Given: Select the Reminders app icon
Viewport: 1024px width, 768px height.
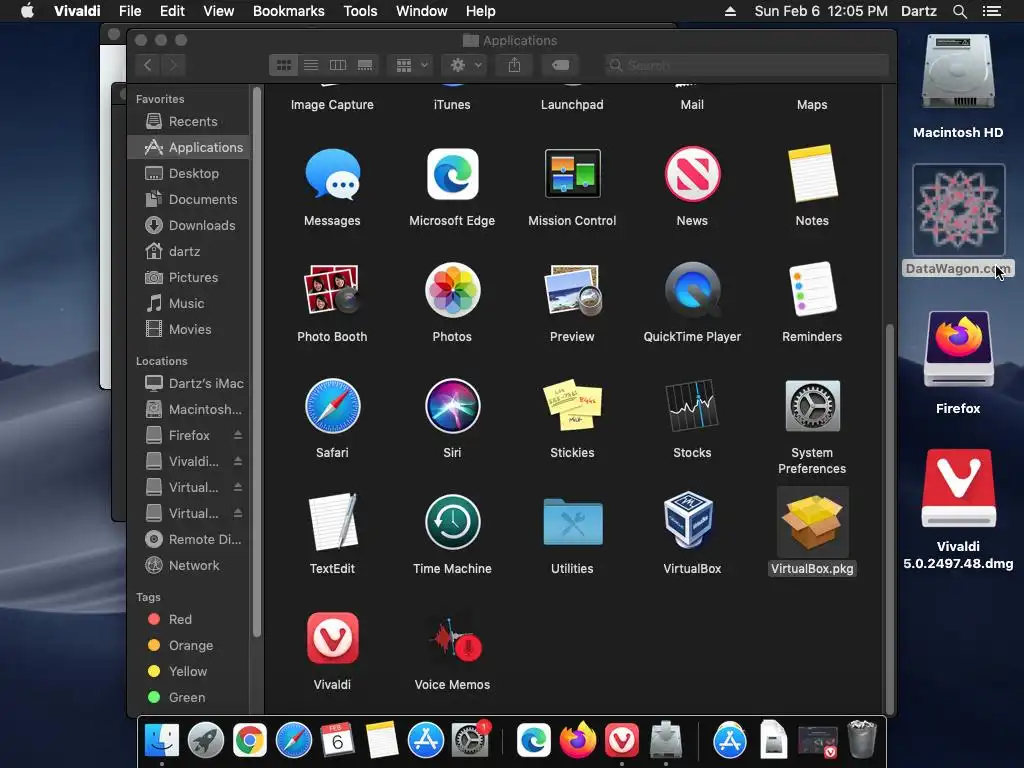Looking at the screenshot, I should pyautogui.click(x=812, y=290).
